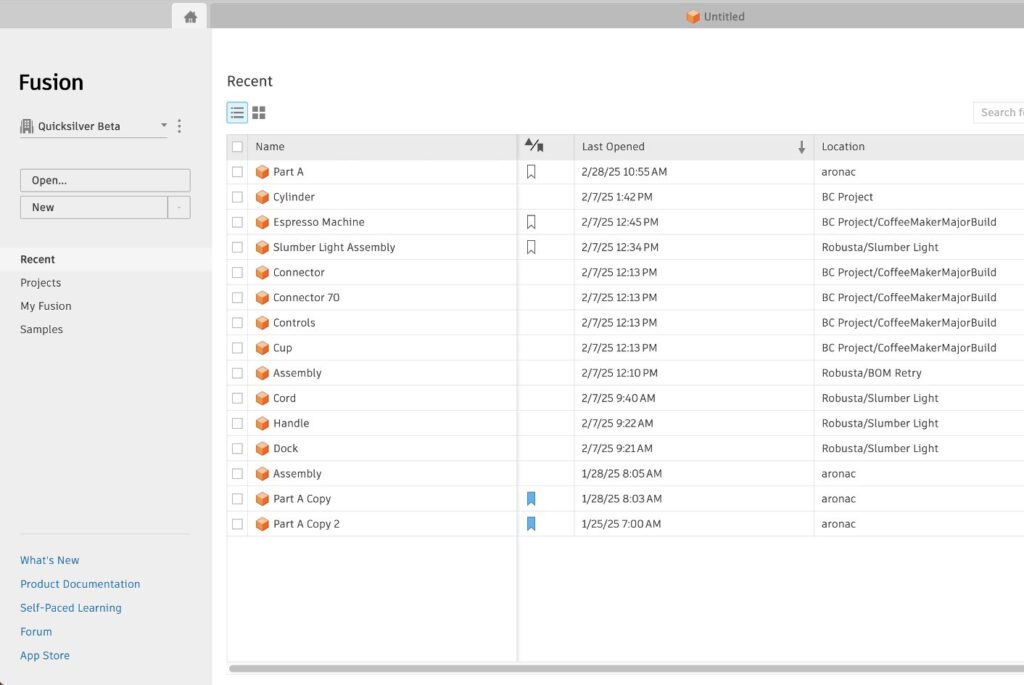Select the Connector 70 file name
This screenshot has height=685, width=1024.
coord(306,298)
